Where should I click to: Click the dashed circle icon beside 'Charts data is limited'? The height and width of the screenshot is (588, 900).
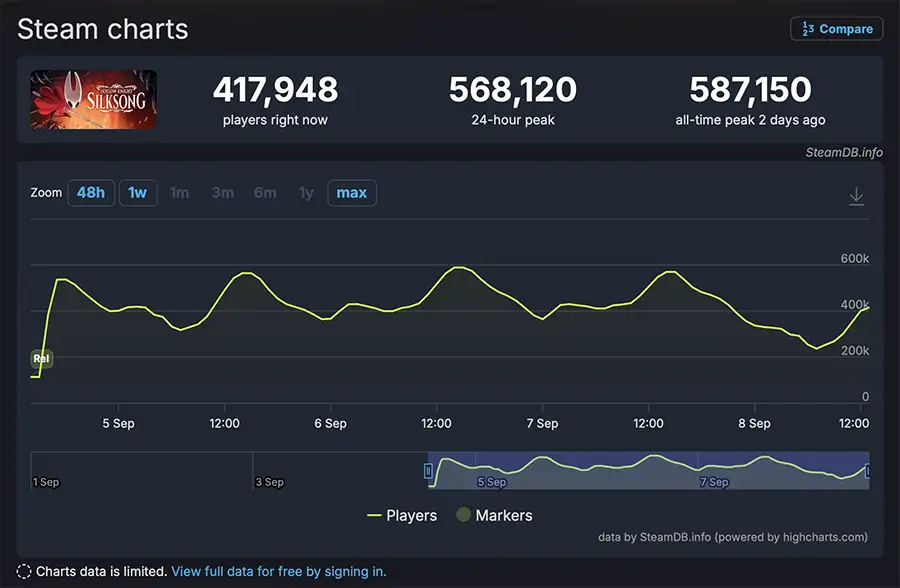pos(24,572)
